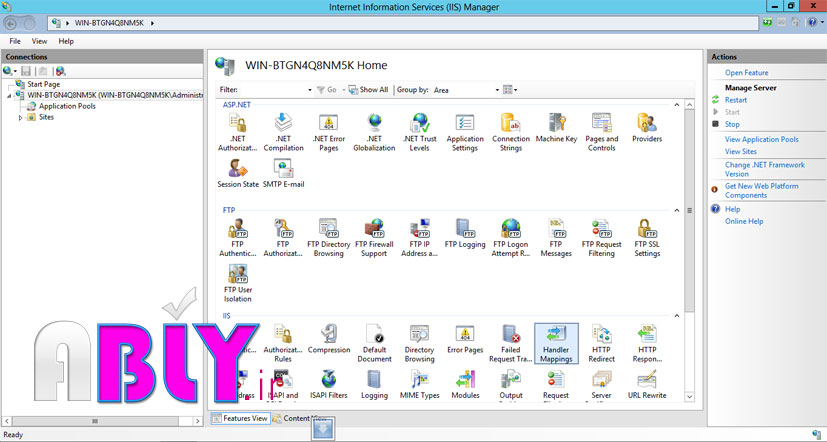Click Change .NET Framework Version link
Screen dimensions: 827x442
point(765,169)
